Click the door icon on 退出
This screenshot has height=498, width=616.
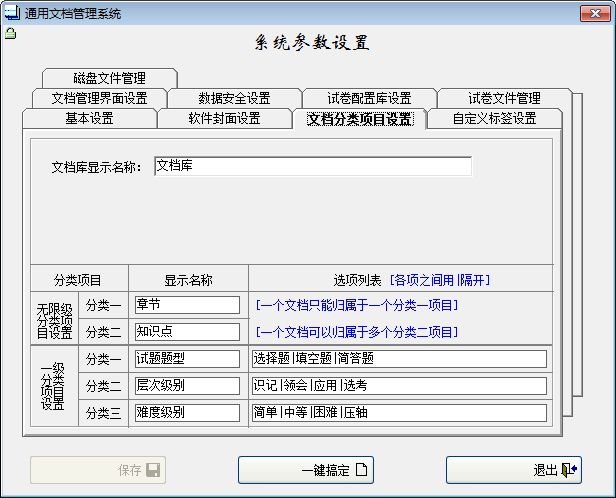point(569,470)
